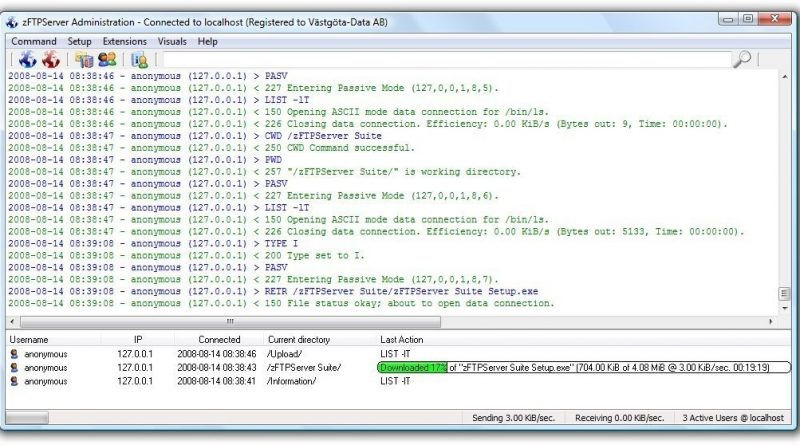Click the vertical scrollbar thumb of the log
This screenshot has height=445, width=800.
click(x=784, y=294)
